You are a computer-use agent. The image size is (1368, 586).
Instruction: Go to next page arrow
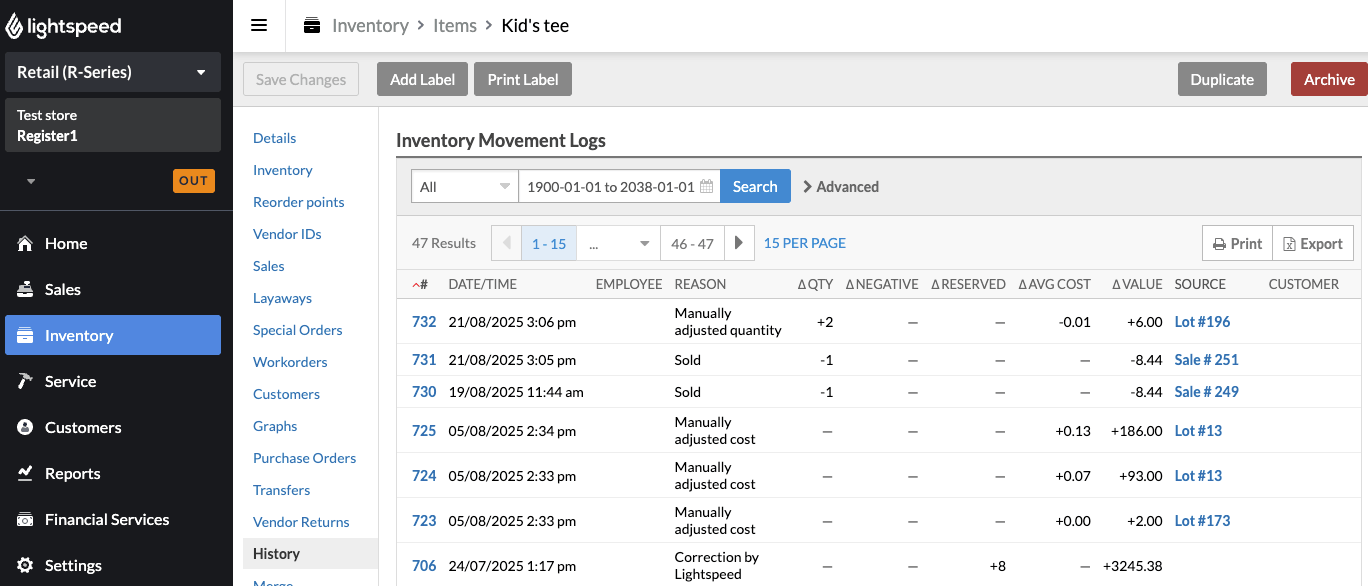tap(738, 243)
